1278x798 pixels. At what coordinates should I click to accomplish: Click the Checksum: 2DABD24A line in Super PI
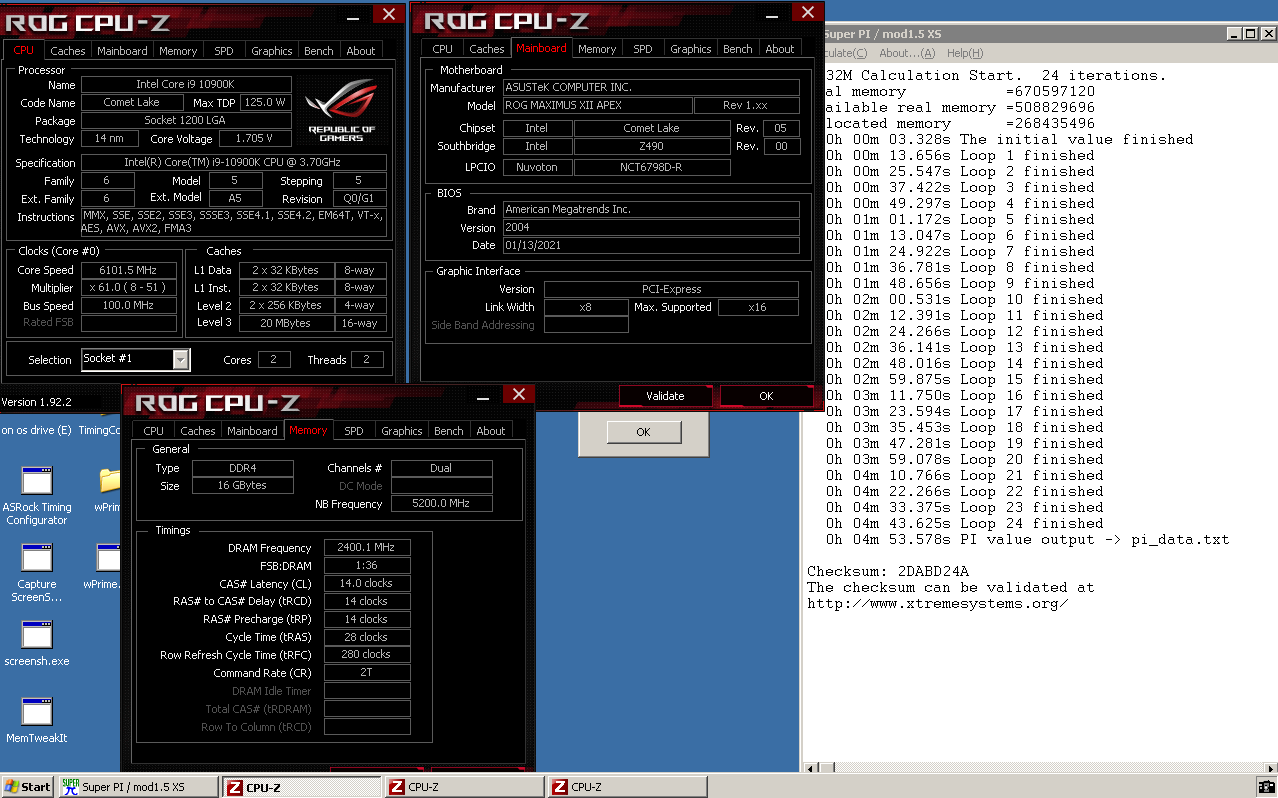click(888, 572)
